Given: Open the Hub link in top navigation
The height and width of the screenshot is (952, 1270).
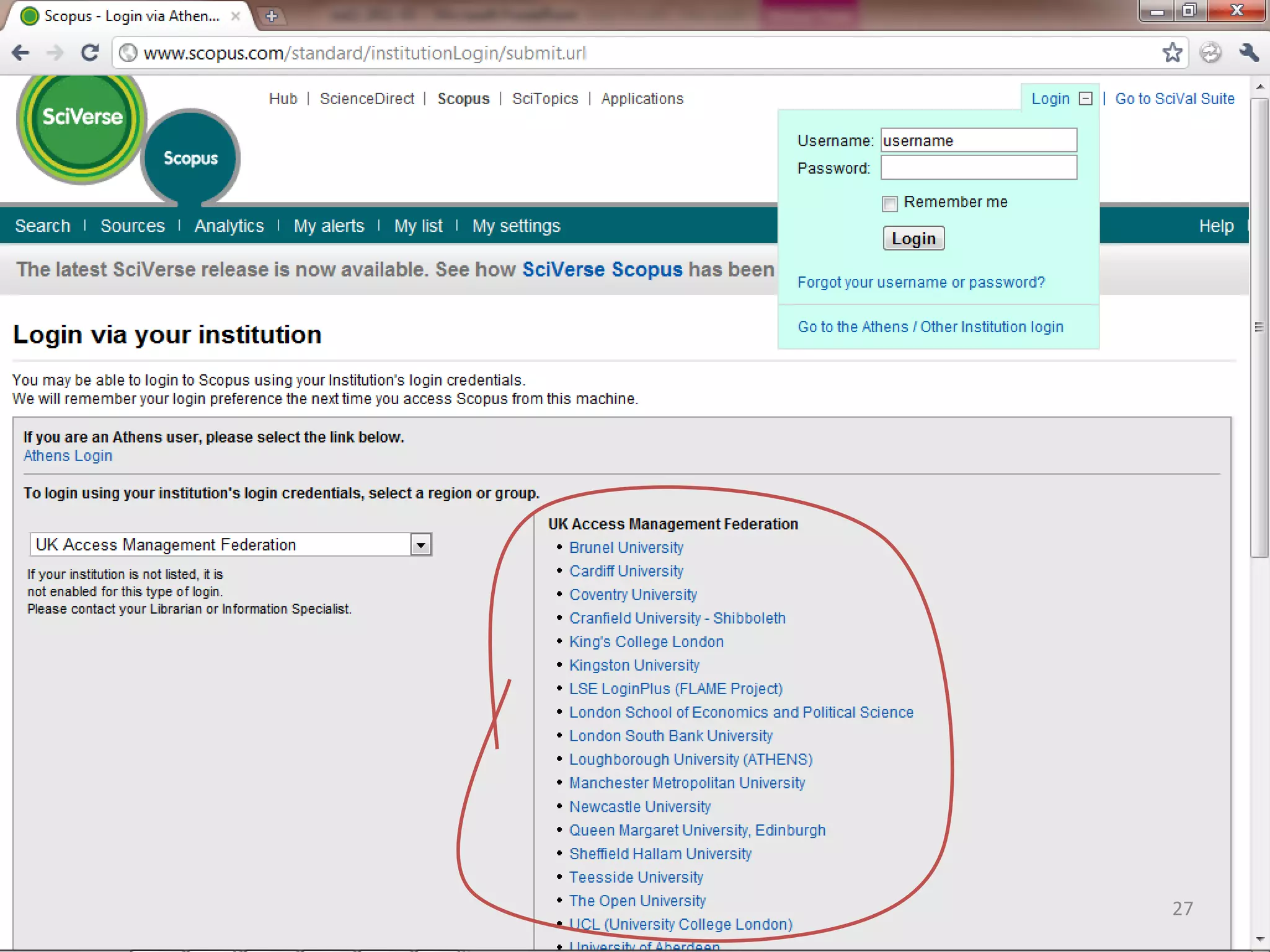Looking at the screenshot, I should click(x=283, y=99).
